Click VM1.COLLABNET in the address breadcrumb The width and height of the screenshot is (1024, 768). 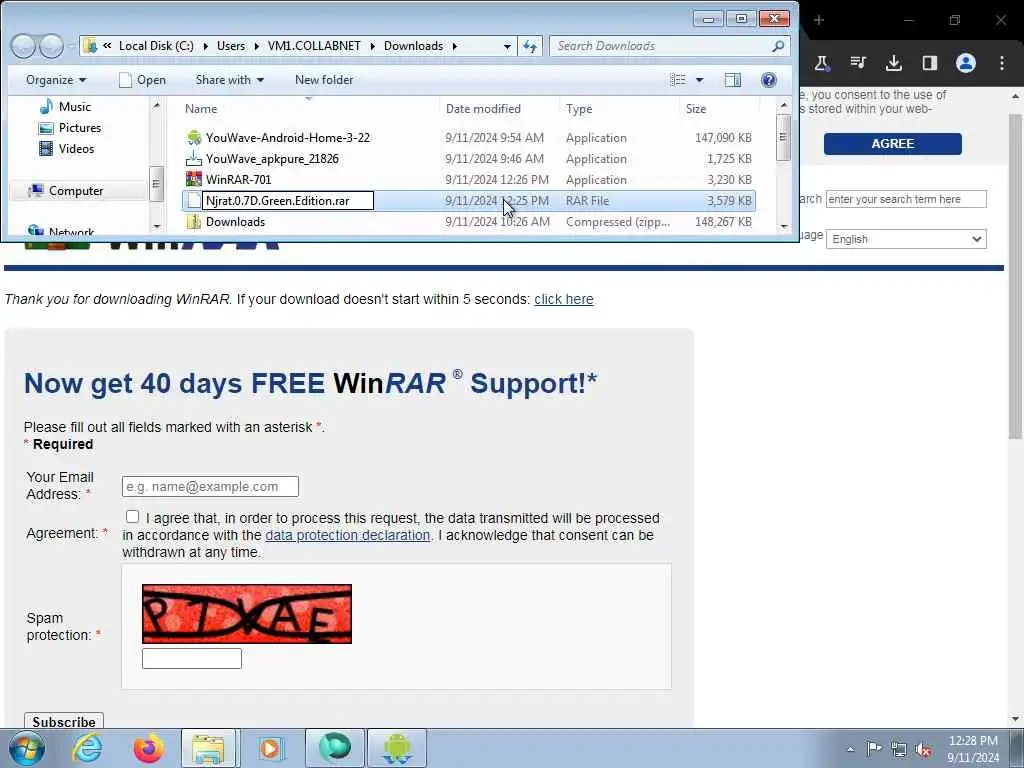(x=314, y=46)
